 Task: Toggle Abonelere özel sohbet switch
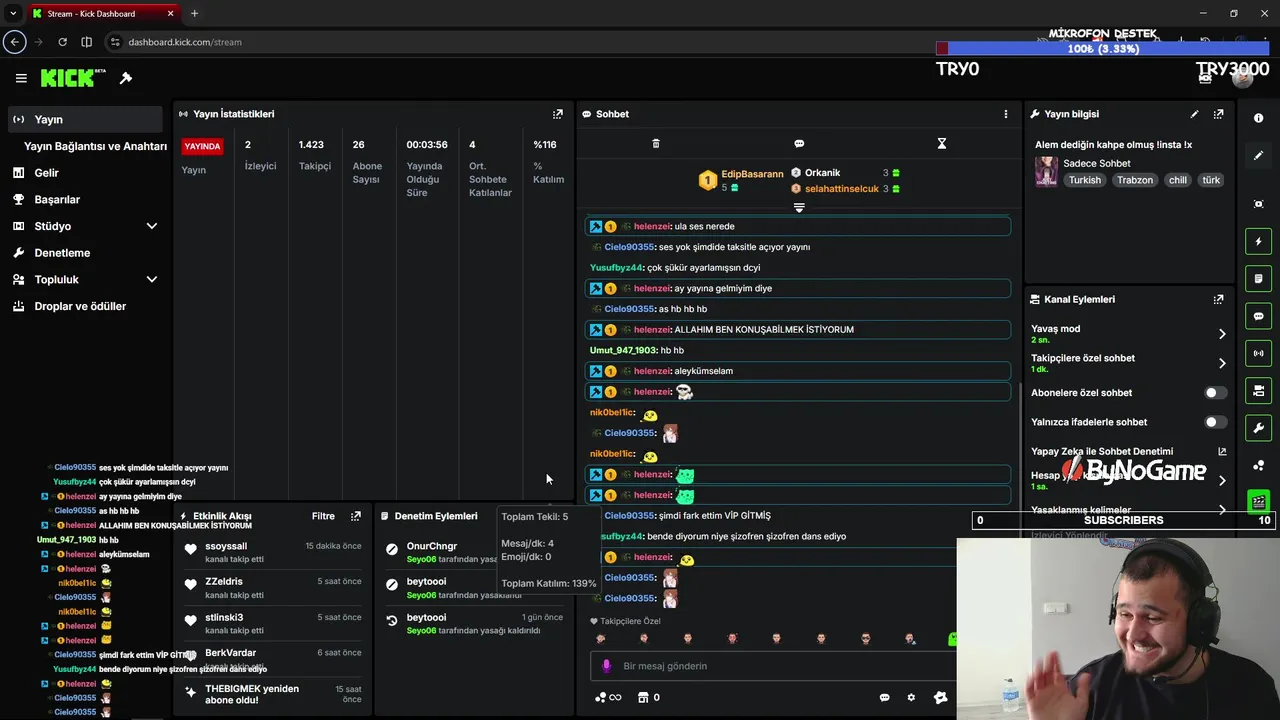(x=1215, y=393)
